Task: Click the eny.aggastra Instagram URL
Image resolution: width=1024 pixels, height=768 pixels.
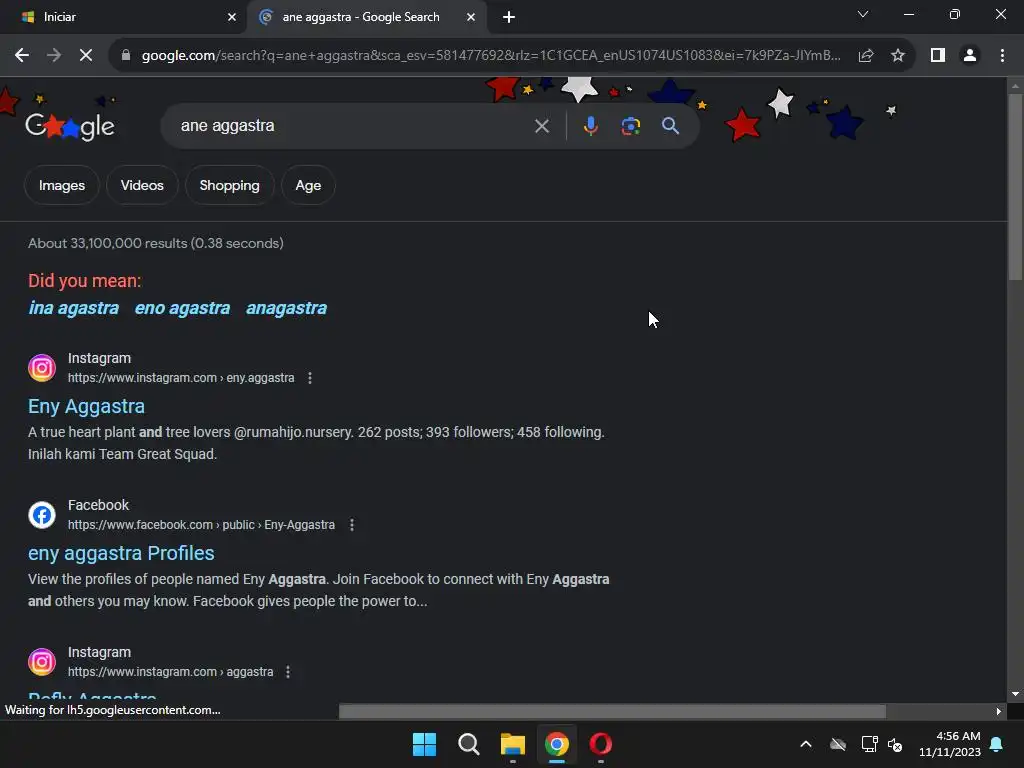Action: point(181,378)
